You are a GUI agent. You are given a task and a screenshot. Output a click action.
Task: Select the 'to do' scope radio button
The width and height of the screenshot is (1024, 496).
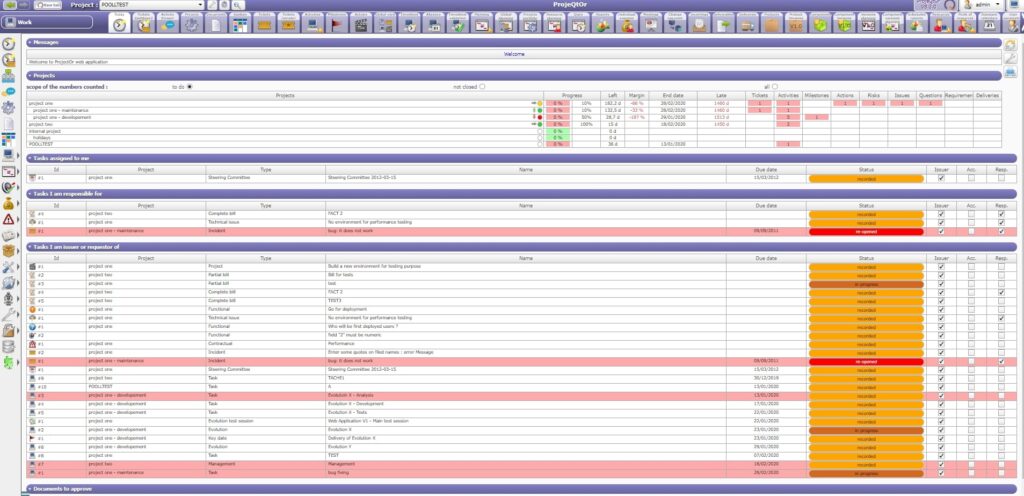(189, 86)
